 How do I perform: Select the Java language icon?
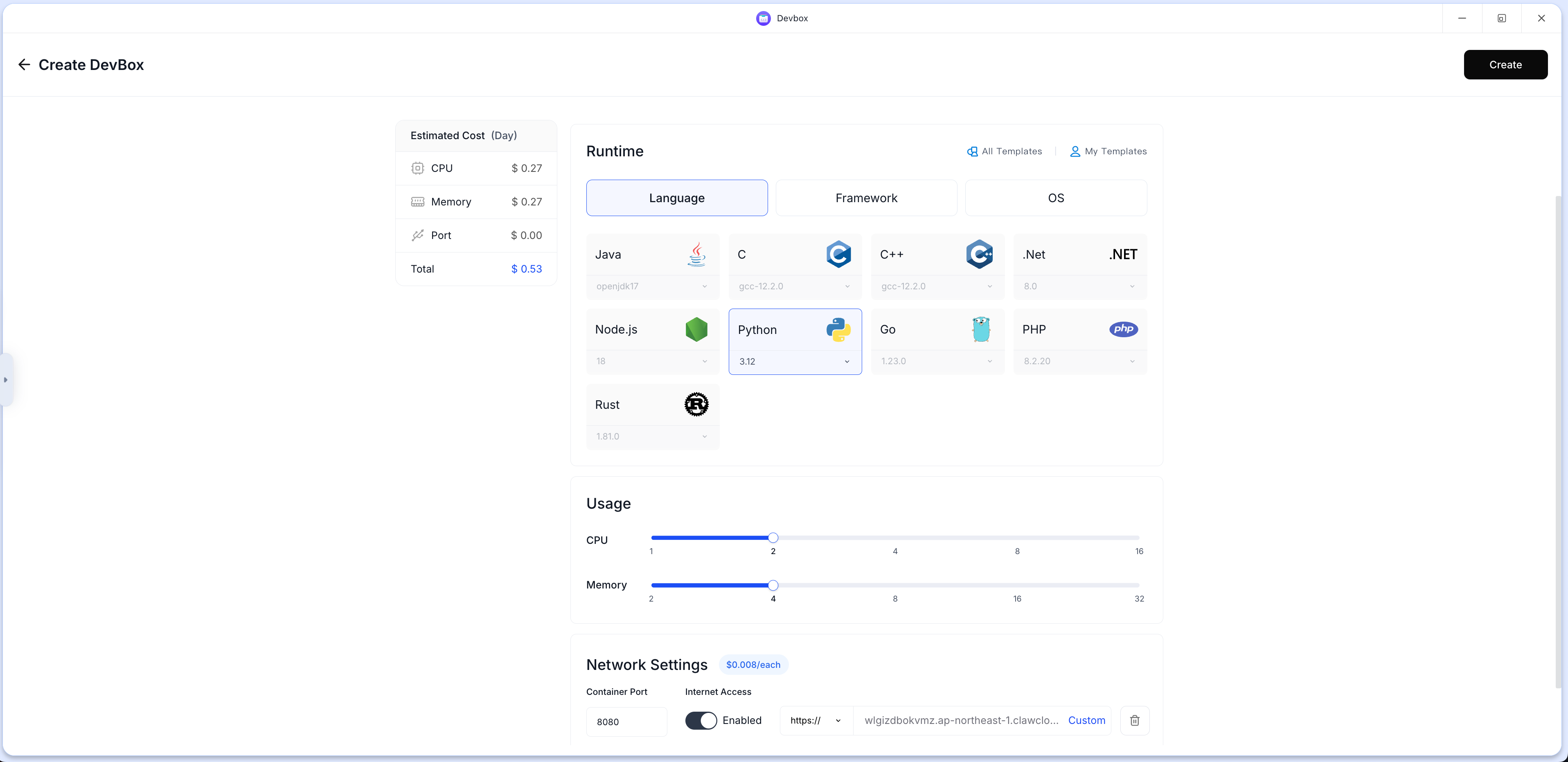click(696, 255)
